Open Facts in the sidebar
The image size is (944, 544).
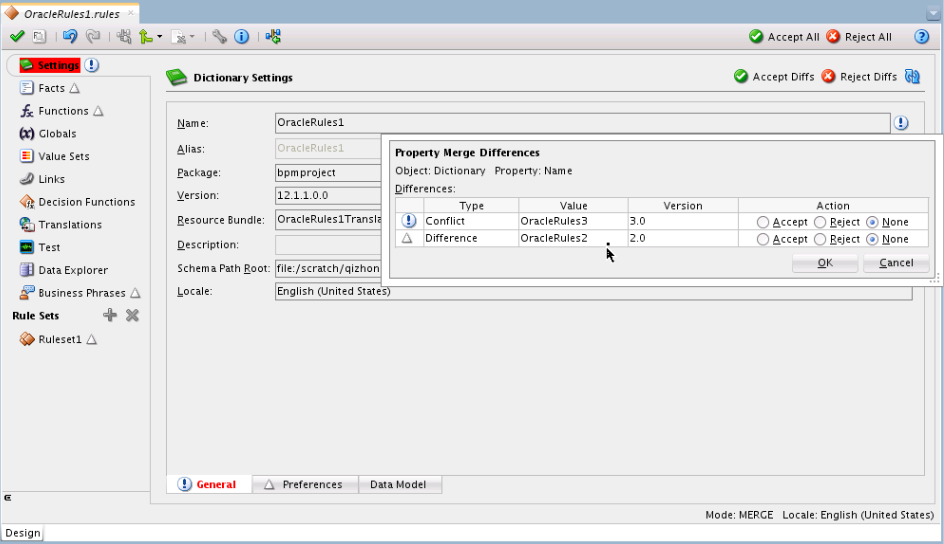coord(42,88)
